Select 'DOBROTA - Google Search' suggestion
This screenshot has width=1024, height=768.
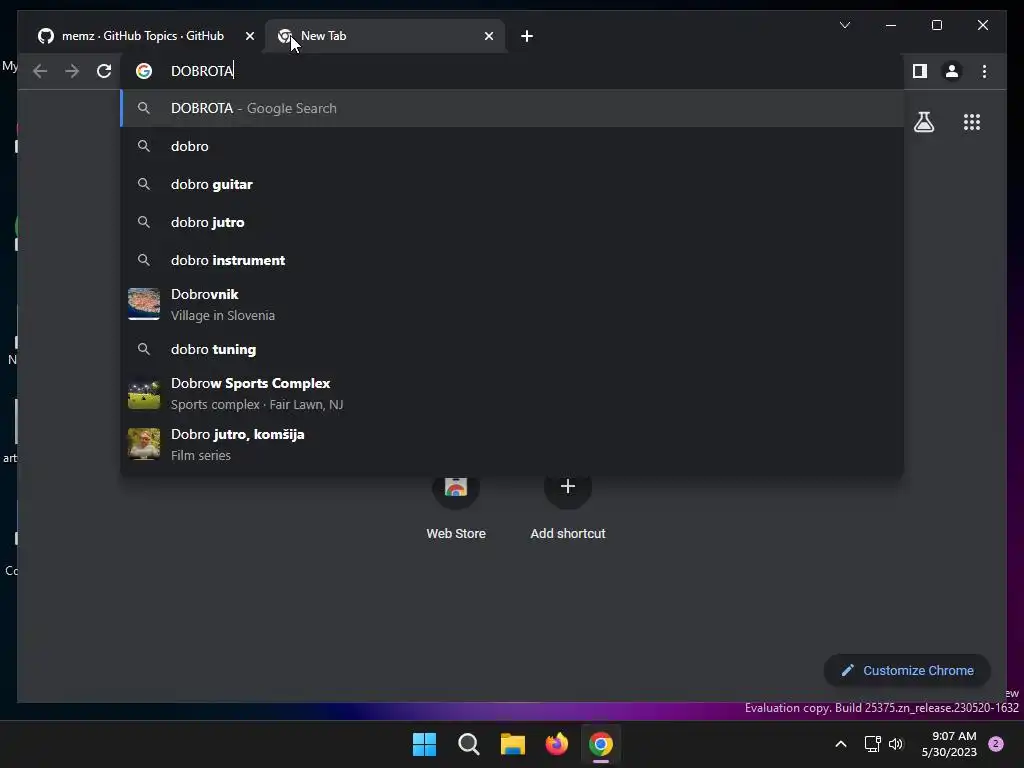(512, 108)
